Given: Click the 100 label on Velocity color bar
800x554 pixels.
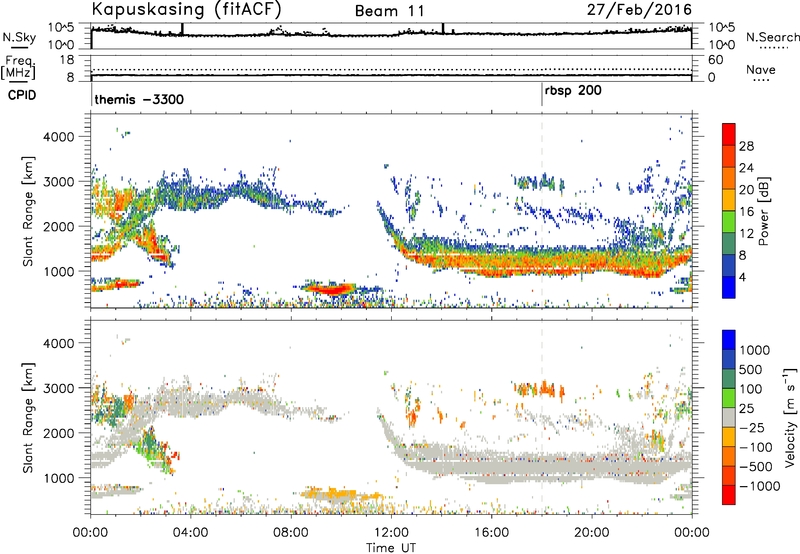Looking at the screenshot, I should point(751,389).
